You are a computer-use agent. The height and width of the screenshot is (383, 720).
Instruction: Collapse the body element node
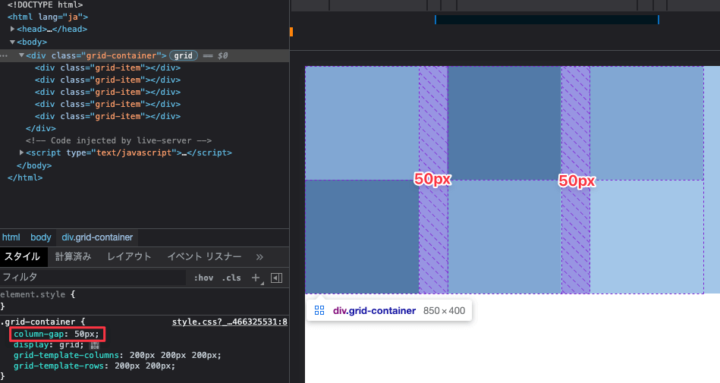12,42
